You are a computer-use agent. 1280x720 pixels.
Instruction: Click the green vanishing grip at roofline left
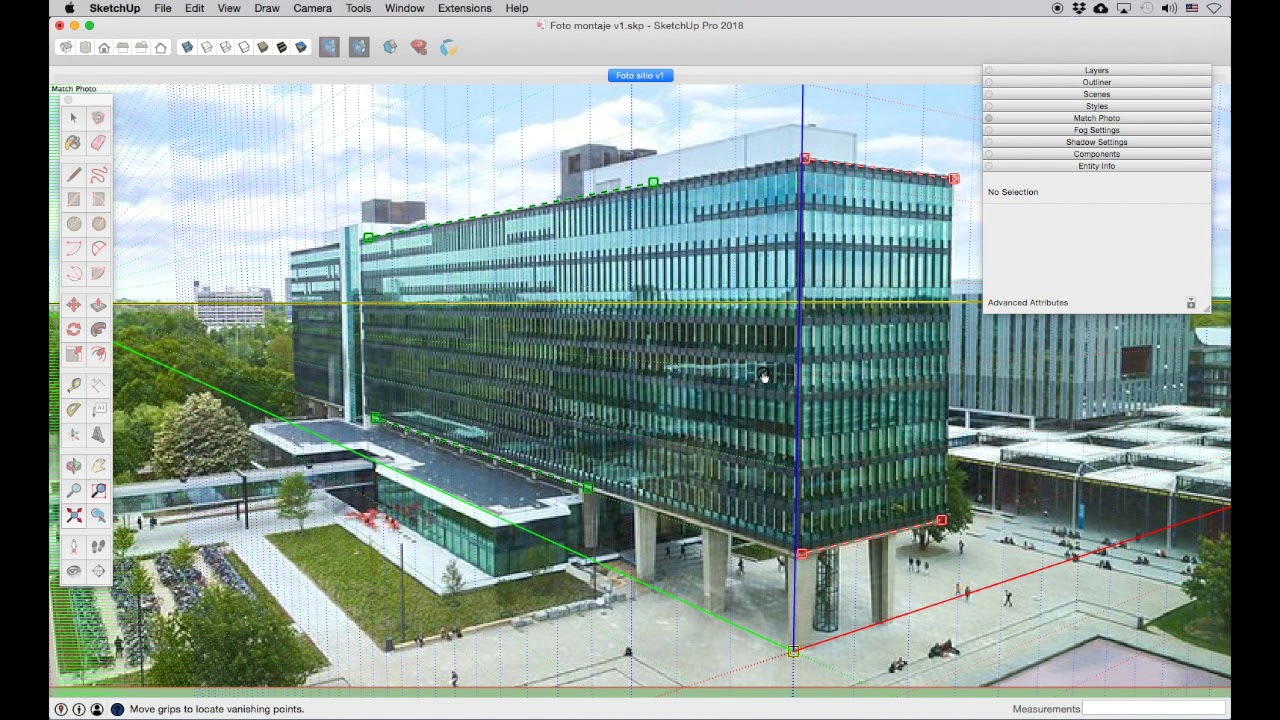pos(369,238)
